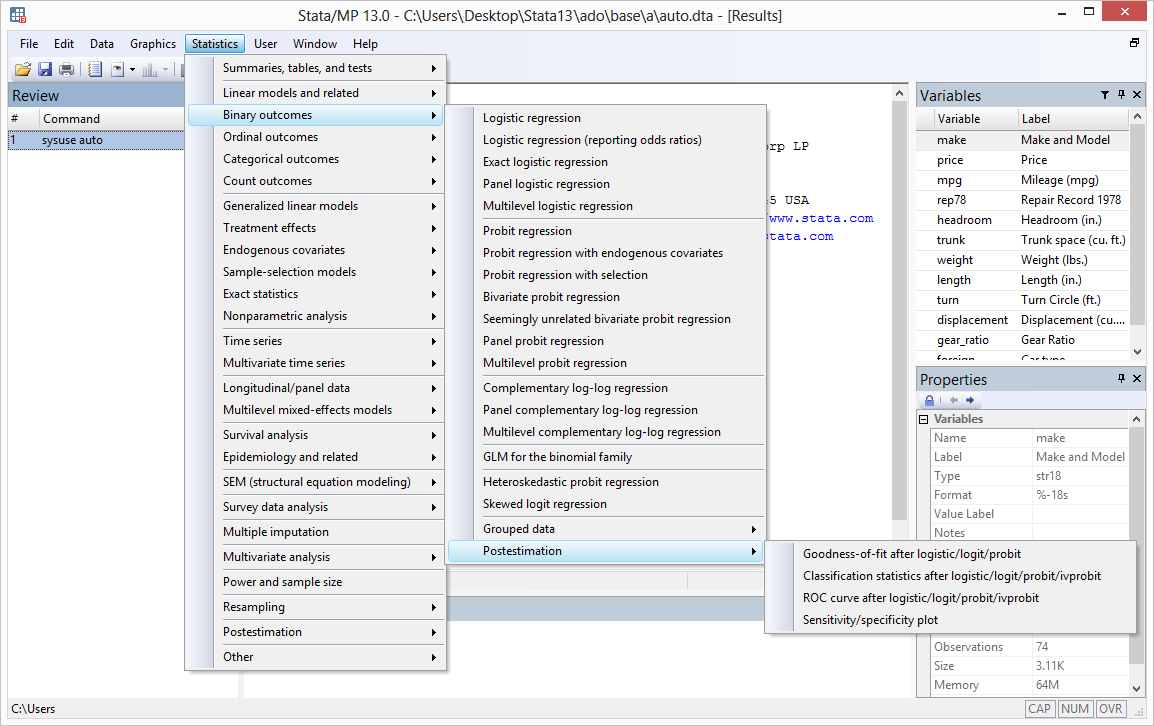Click the previous variable arrow in Properties
The image size is (1154, 726).
954,400
